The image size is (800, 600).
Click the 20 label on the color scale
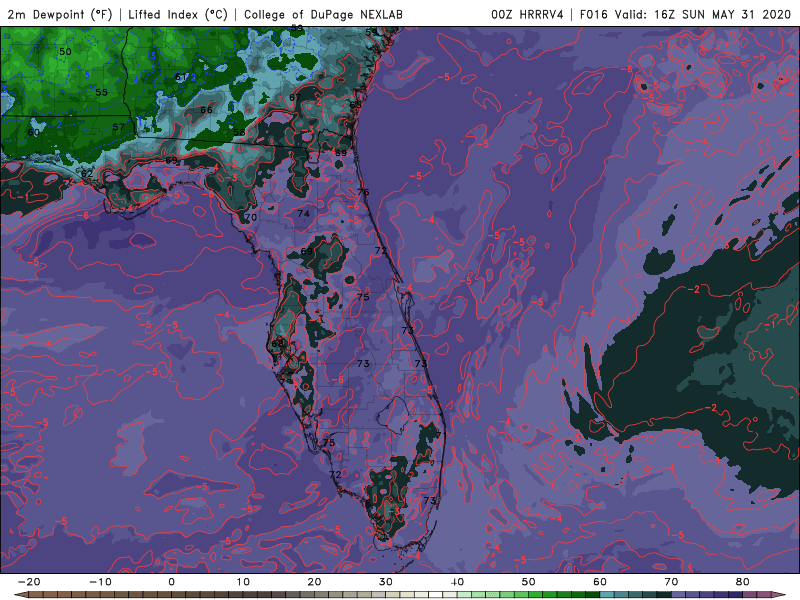click(x=314, y=582)
